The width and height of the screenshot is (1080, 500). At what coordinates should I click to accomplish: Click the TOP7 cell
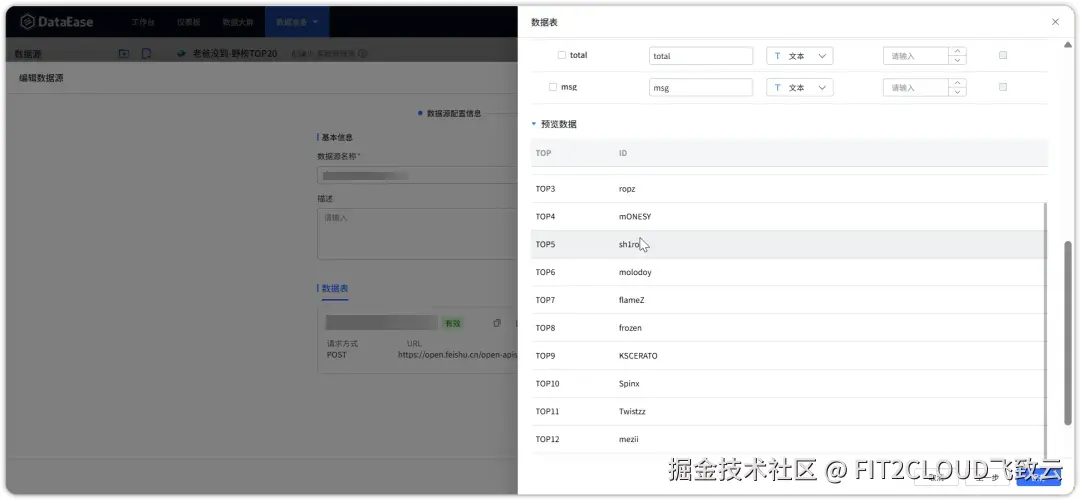point(545,300)
